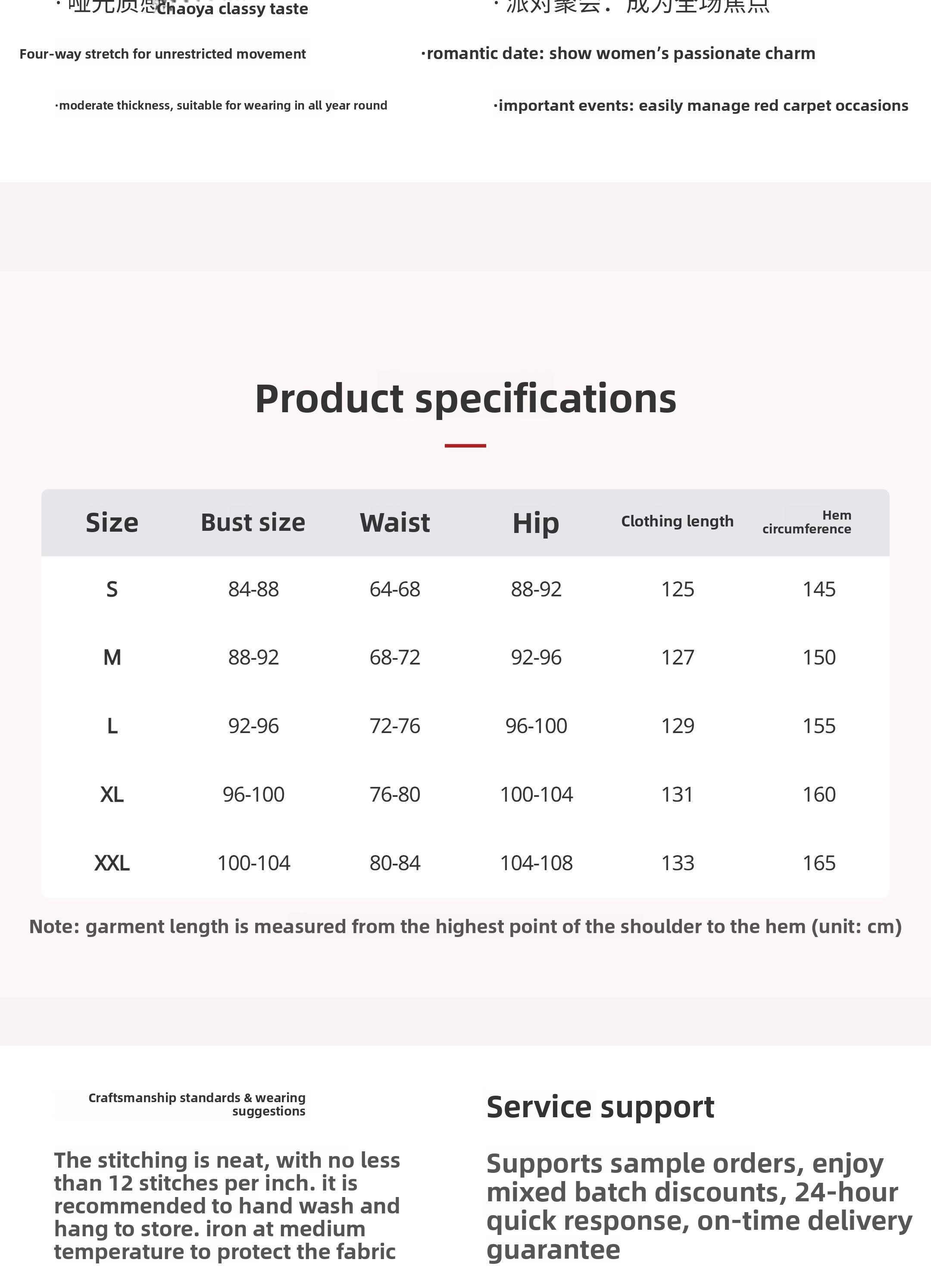The height and width of the screenshot is (1288, 931).
Task: Click waist value 72-76 for size L
Action: 394,726
